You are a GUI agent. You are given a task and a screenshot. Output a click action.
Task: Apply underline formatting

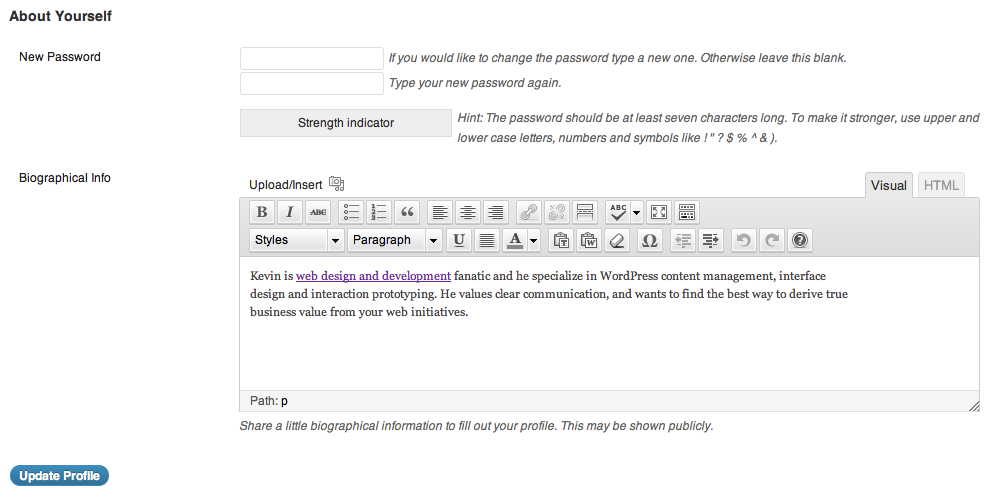pyautogui.click(x=459, y=240)
